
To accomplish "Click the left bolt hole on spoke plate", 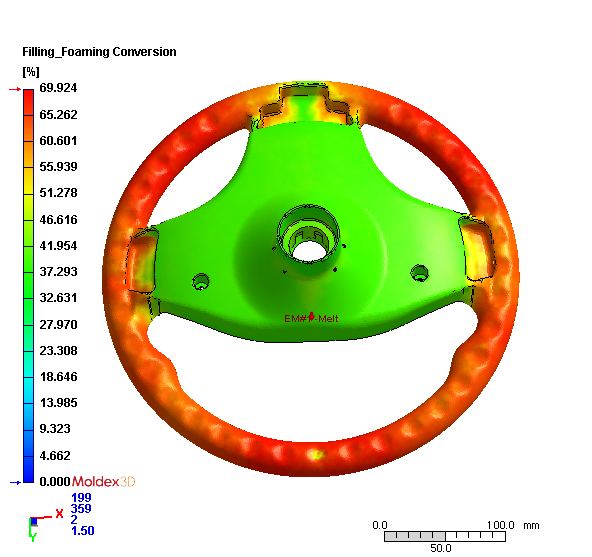I will tap(201, 282).
